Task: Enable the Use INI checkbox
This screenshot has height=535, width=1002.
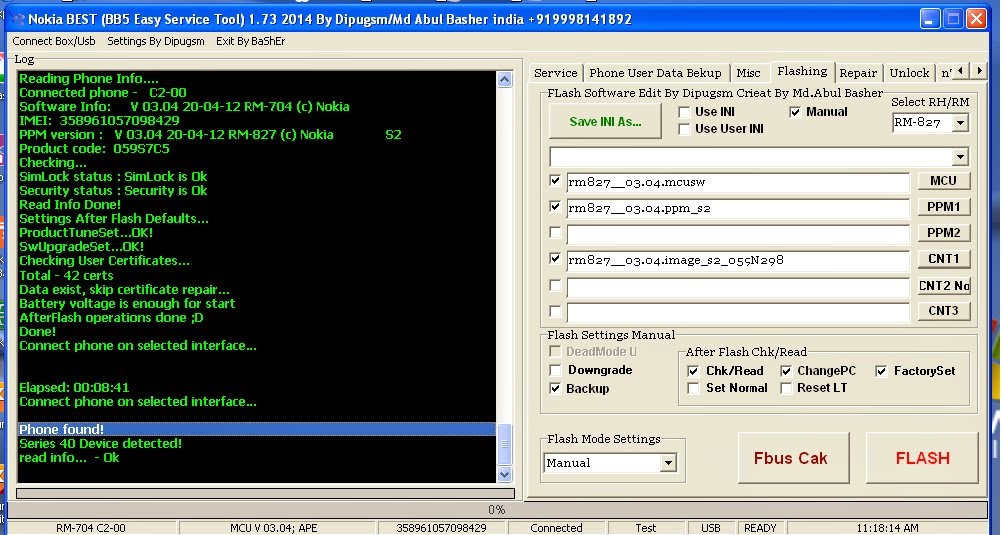Action: pyautogui.click(x=684, y=112)
